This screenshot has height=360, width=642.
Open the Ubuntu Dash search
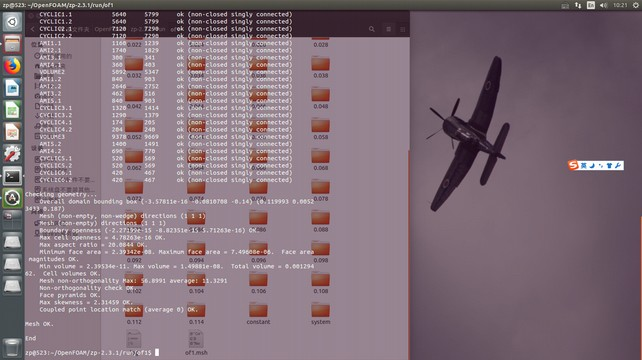coord(12,22)
